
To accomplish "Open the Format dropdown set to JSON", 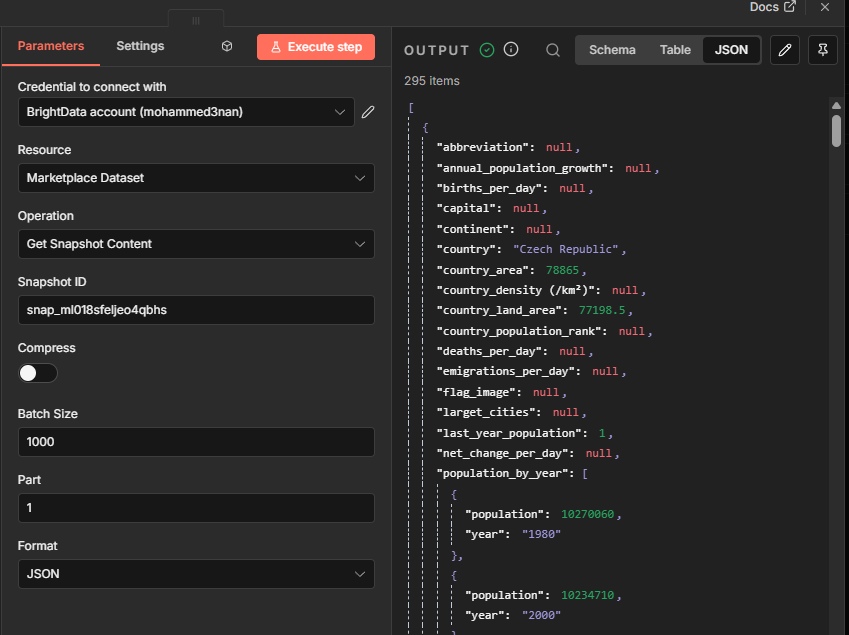I will coord(196,574).
